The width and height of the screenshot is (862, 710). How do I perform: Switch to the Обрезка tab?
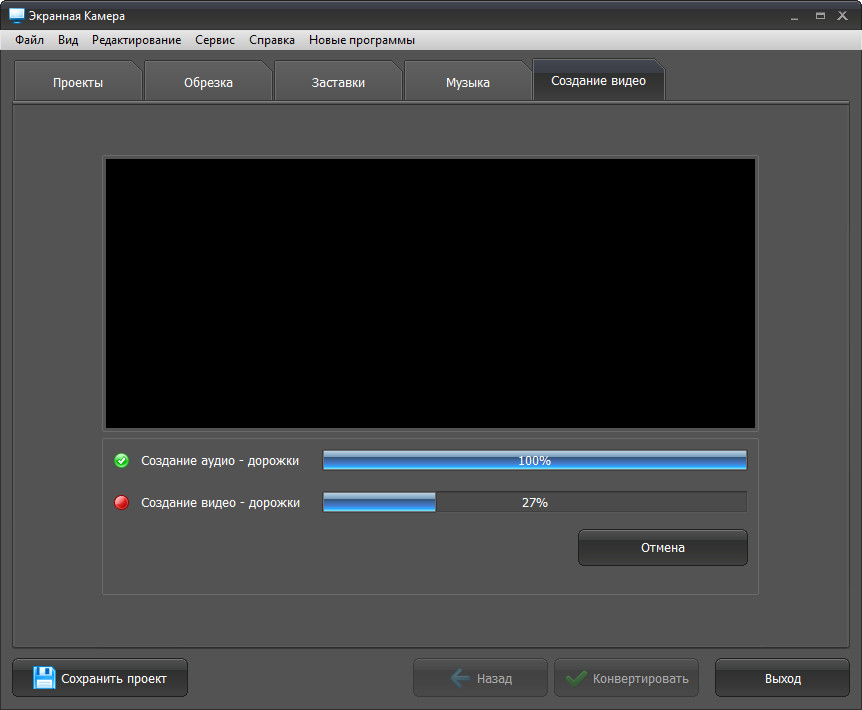tap(208, 83)
